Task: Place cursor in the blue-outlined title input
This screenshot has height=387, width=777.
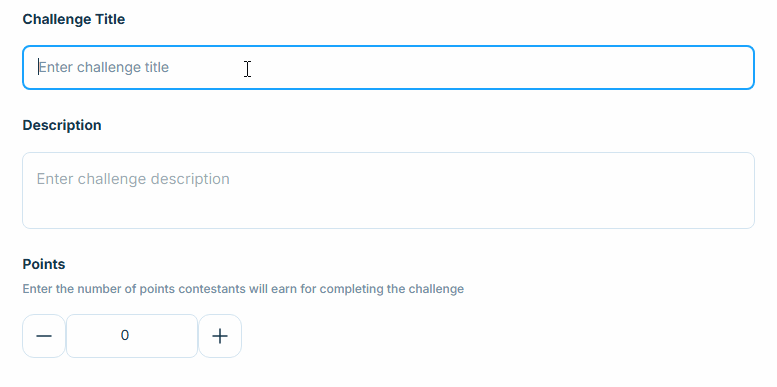Action: pyautogui.click(x=388, y=67)
